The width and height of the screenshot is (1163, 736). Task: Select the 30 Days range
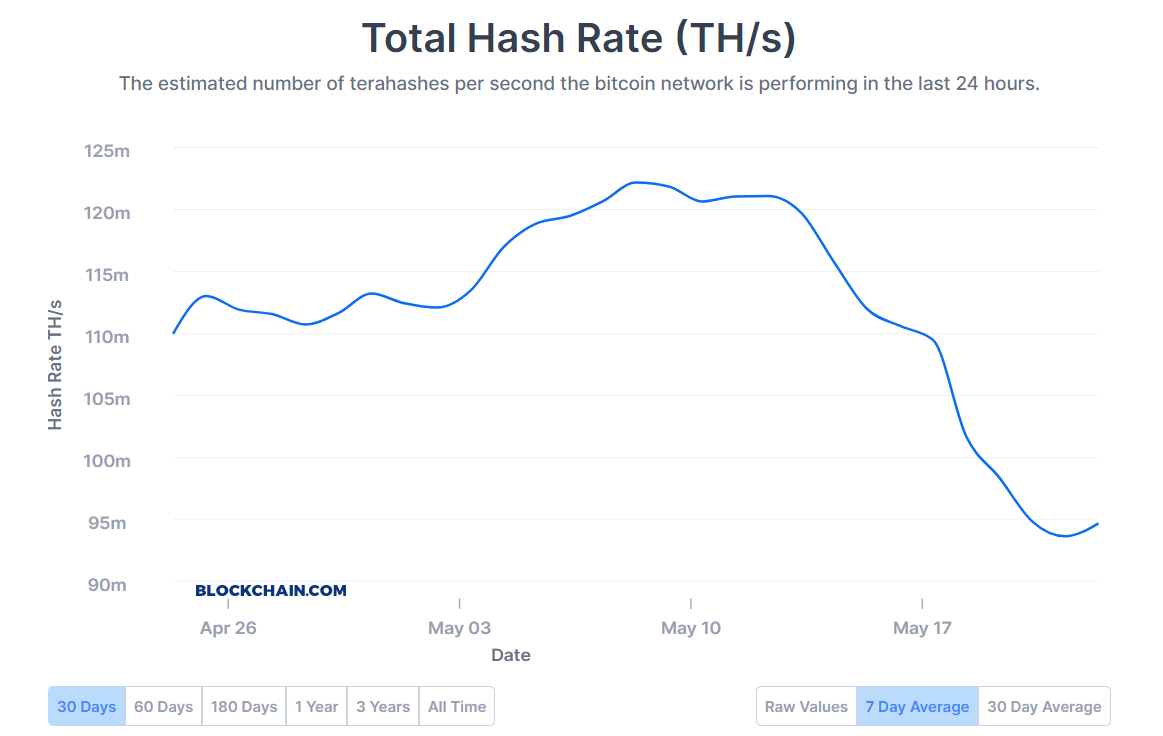click(x=87, y=706)
